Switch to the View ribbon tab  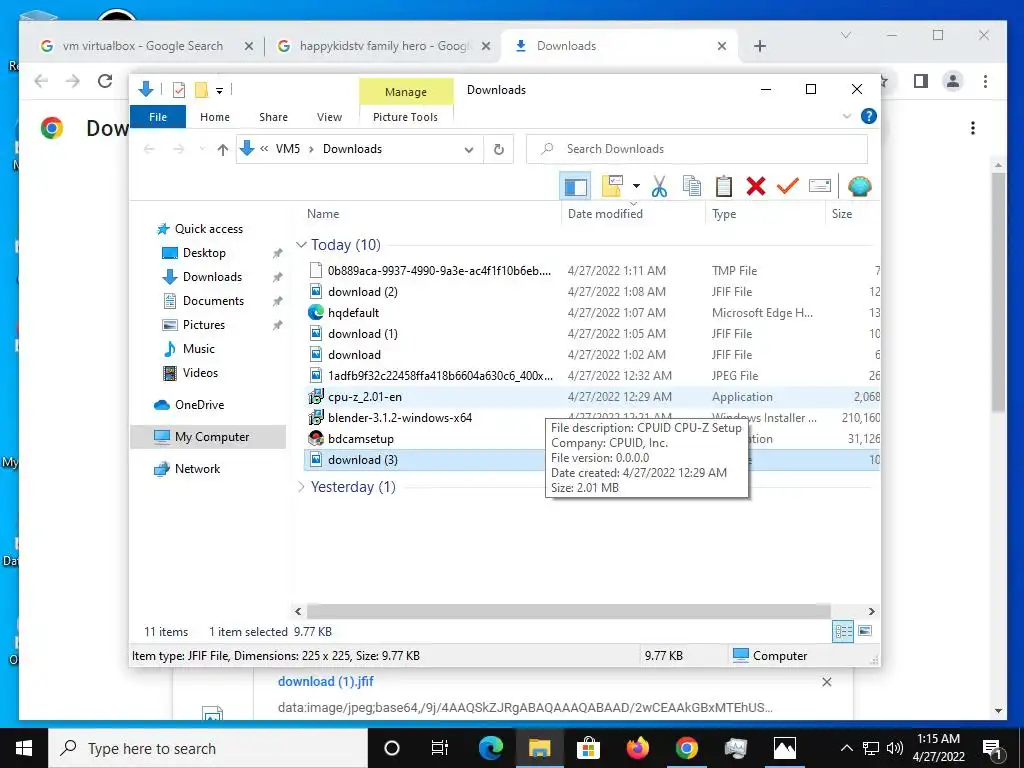tap(329, 117)
